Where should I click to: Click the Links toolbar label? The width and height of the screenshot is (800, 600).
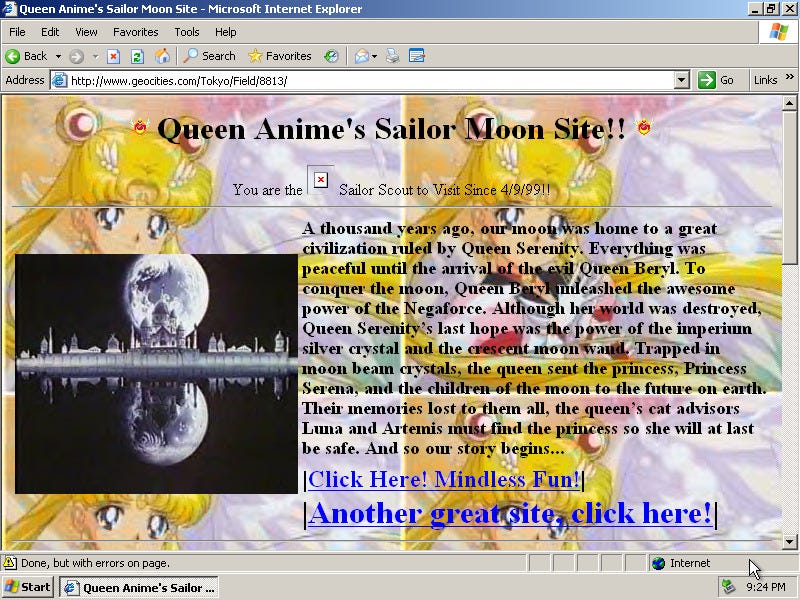(x=765, y=80)
